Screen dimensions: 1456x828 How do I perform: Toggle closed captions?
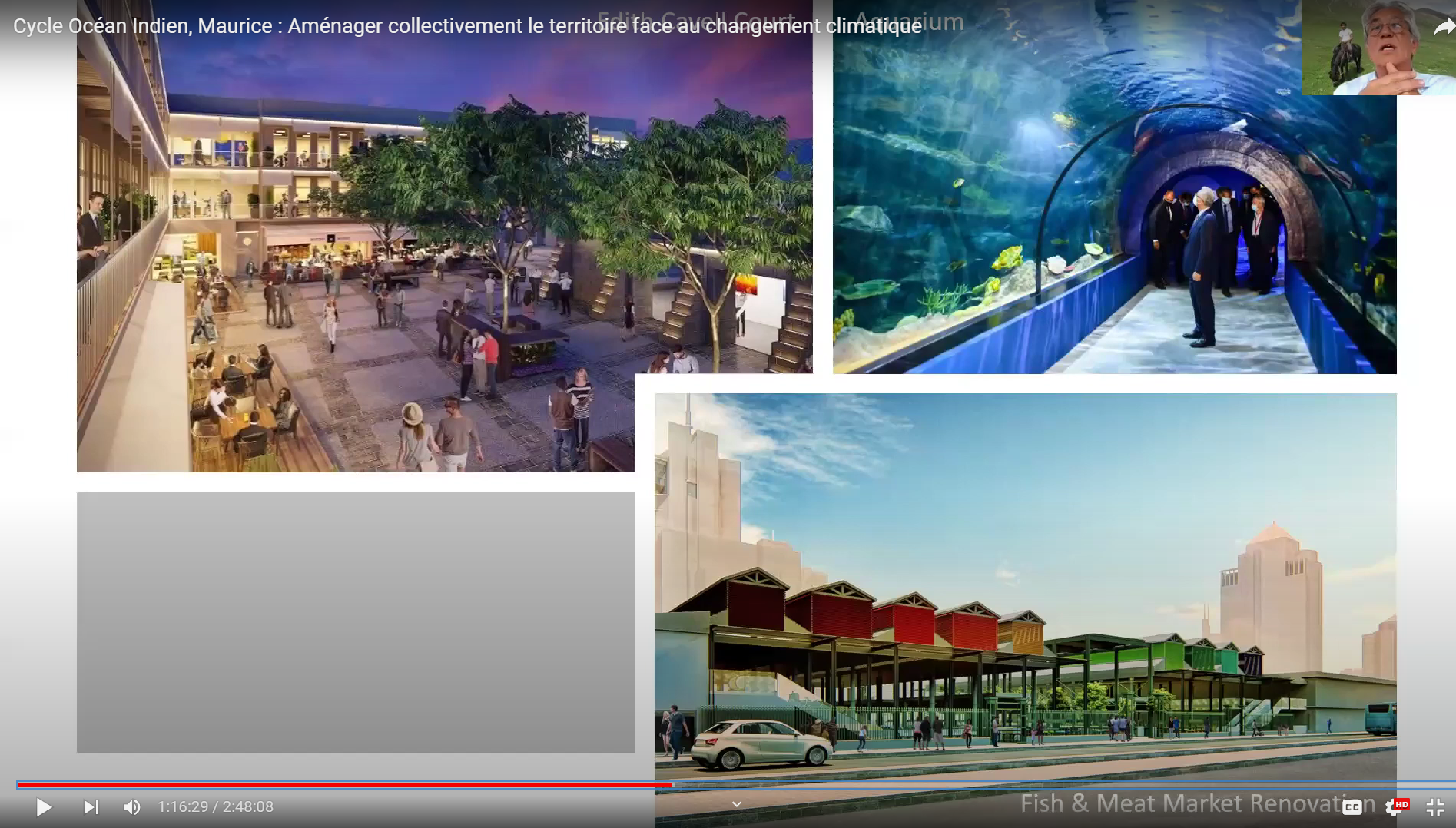(1352, 807)
